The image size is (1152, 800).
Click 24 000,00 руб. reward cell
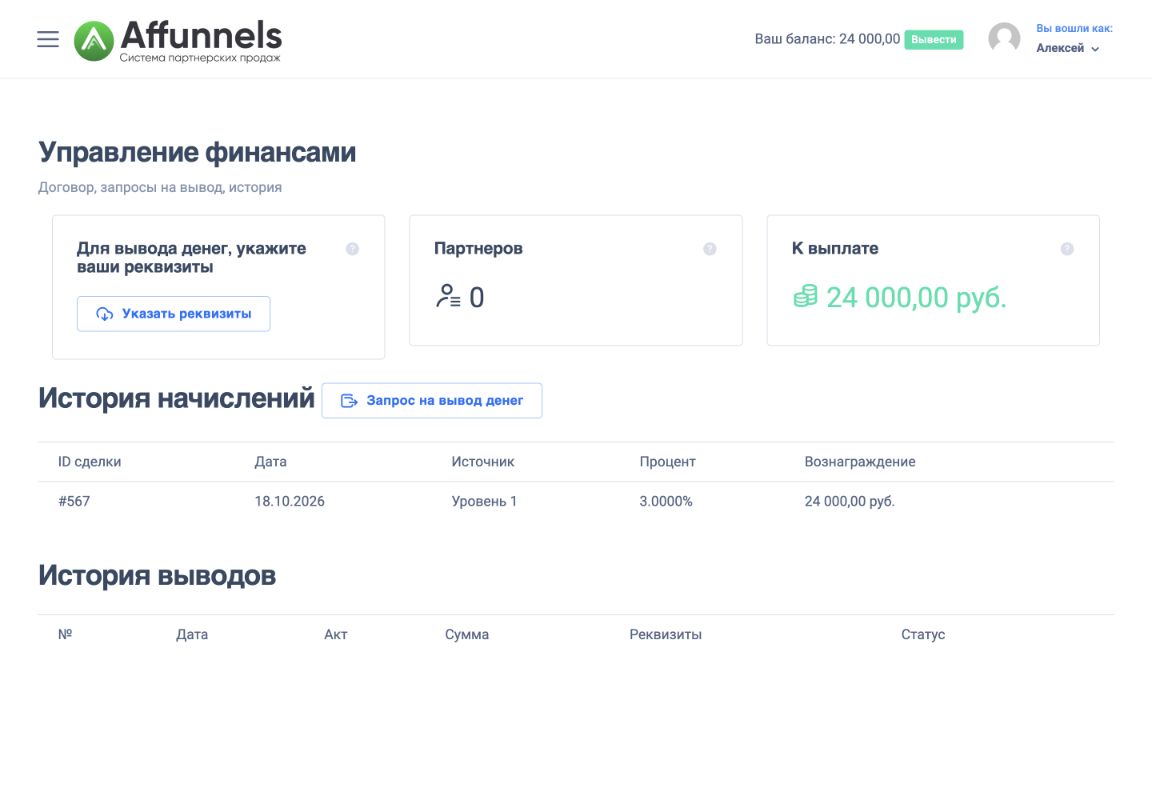849,502
